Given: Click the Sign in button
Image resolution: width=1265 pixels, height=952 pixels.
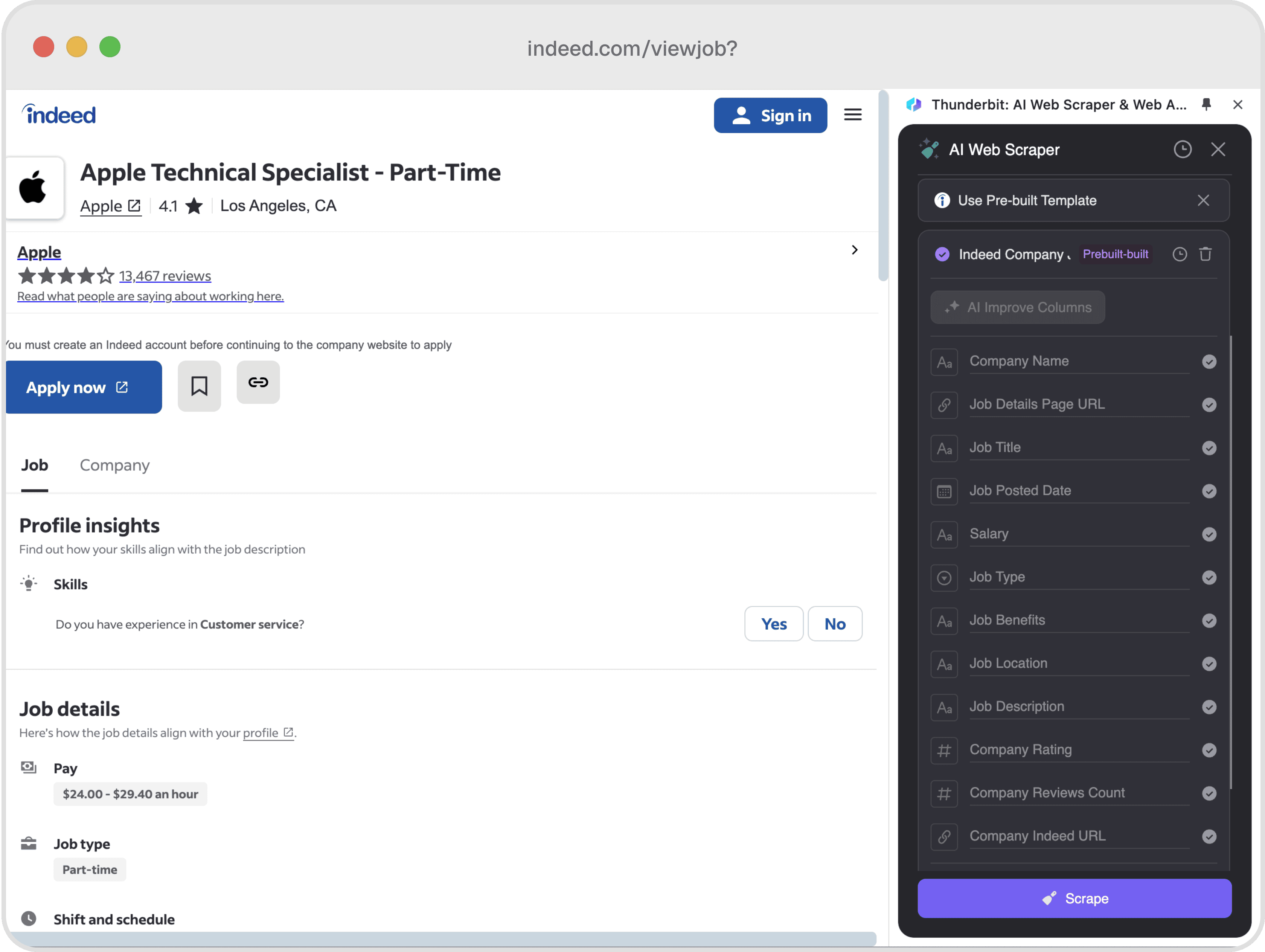Looking at the screenshot, I should (770, 116).
